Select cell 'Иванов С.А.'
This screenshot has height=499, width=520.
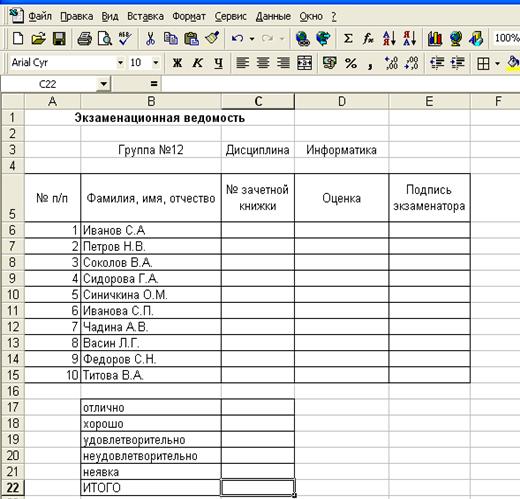[151, 230]
